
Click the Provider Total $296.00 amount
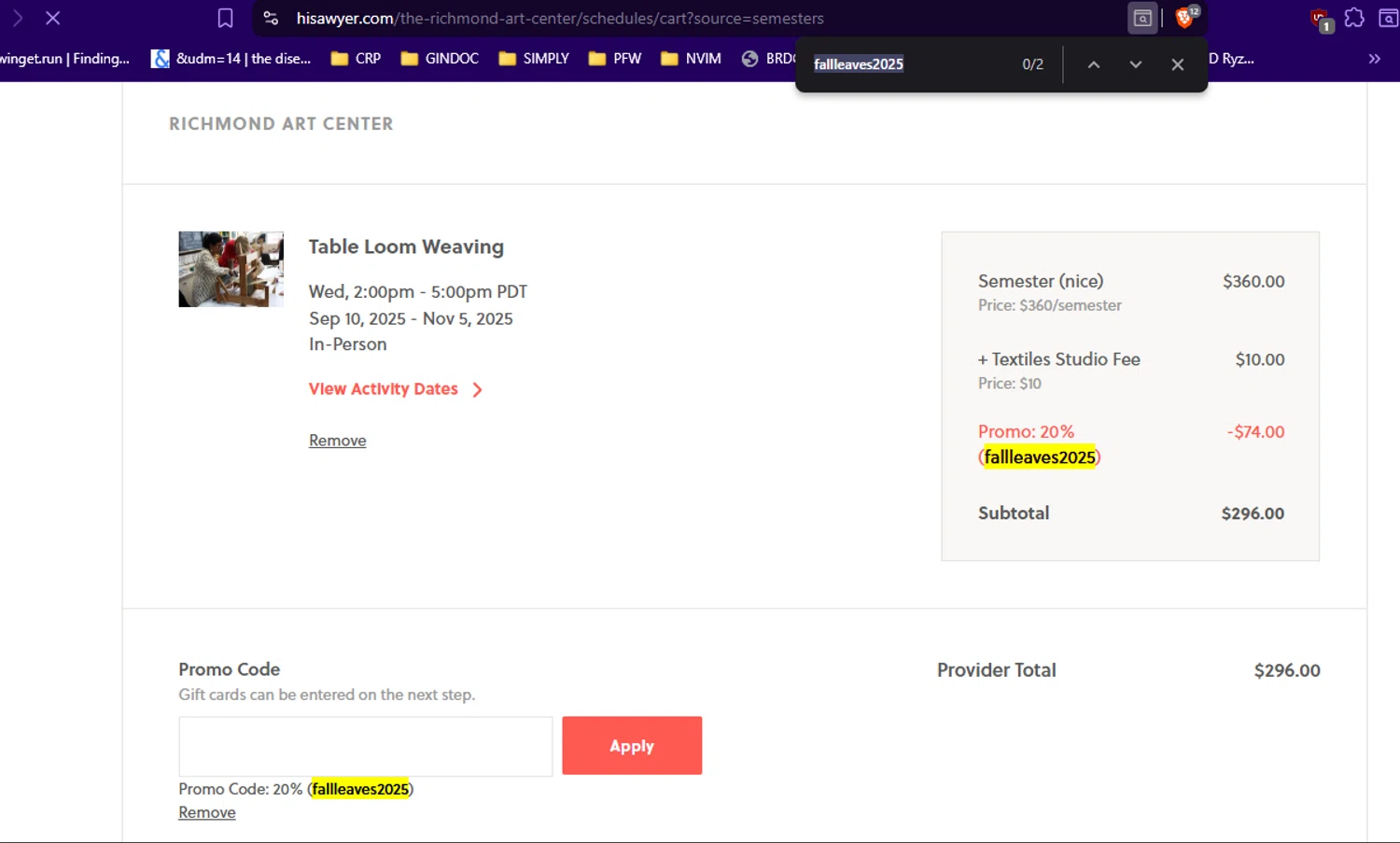[1287, 670]
